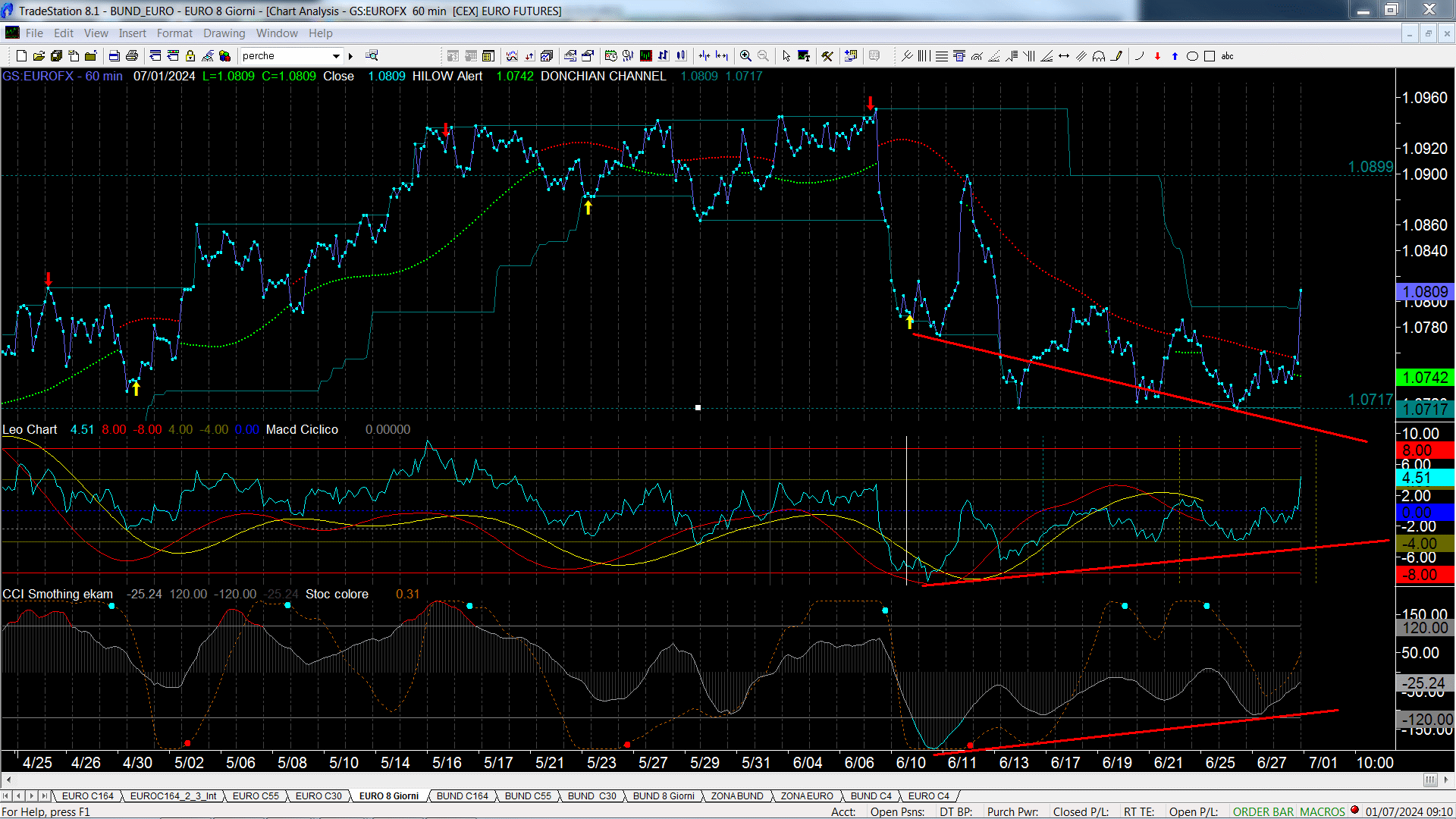Open the Edit menu
This screenshot has height=819, width=1456.
(64, 33)
